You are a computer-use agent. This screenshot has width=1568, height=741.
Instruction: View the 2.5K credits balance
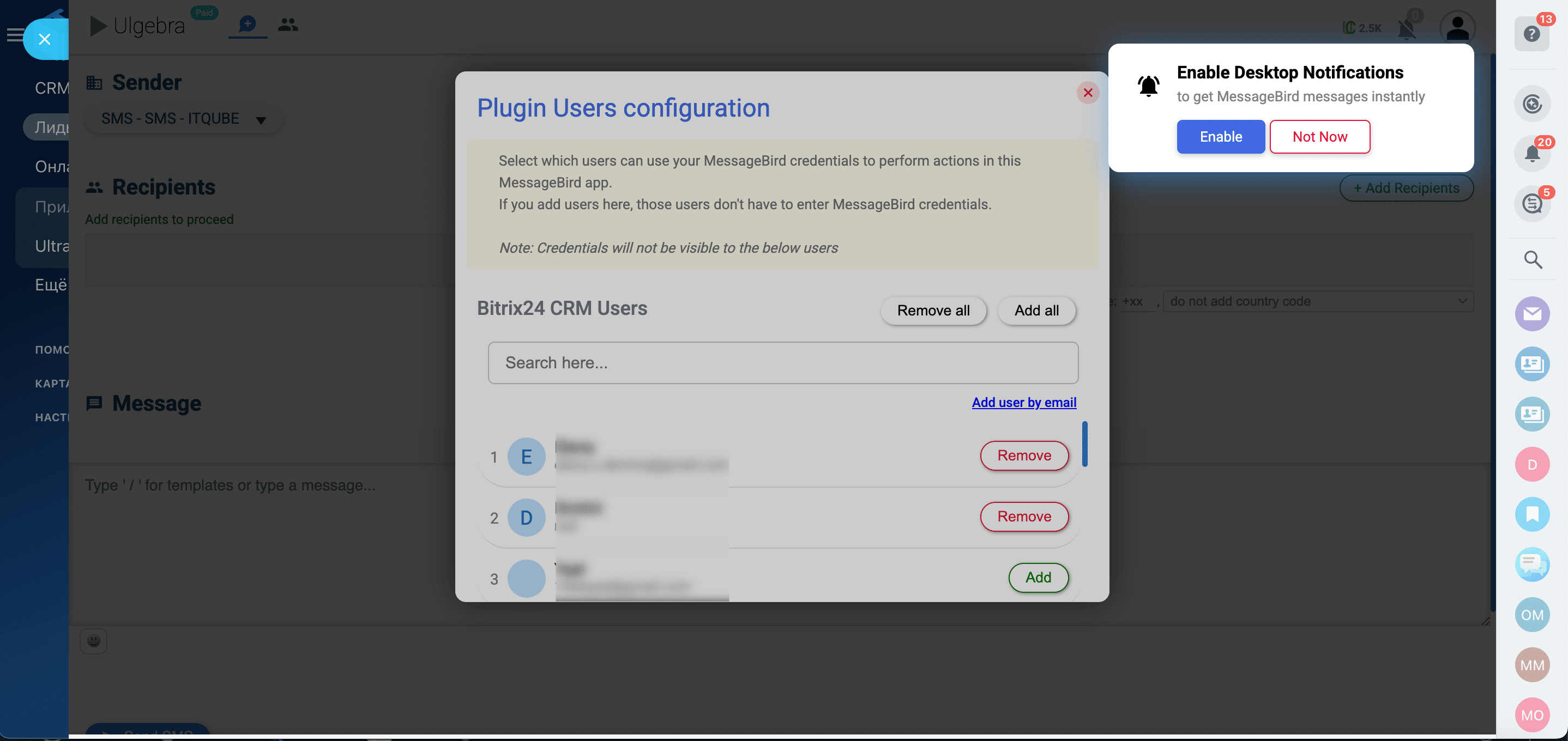tap(1362, 28)
